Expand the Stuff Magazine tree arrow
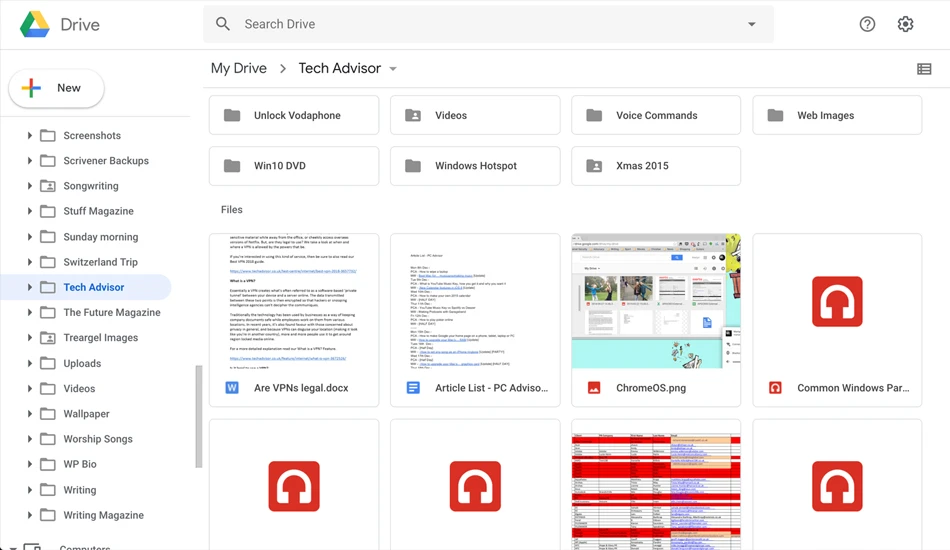The image size is (950, 550). (29, 211)
